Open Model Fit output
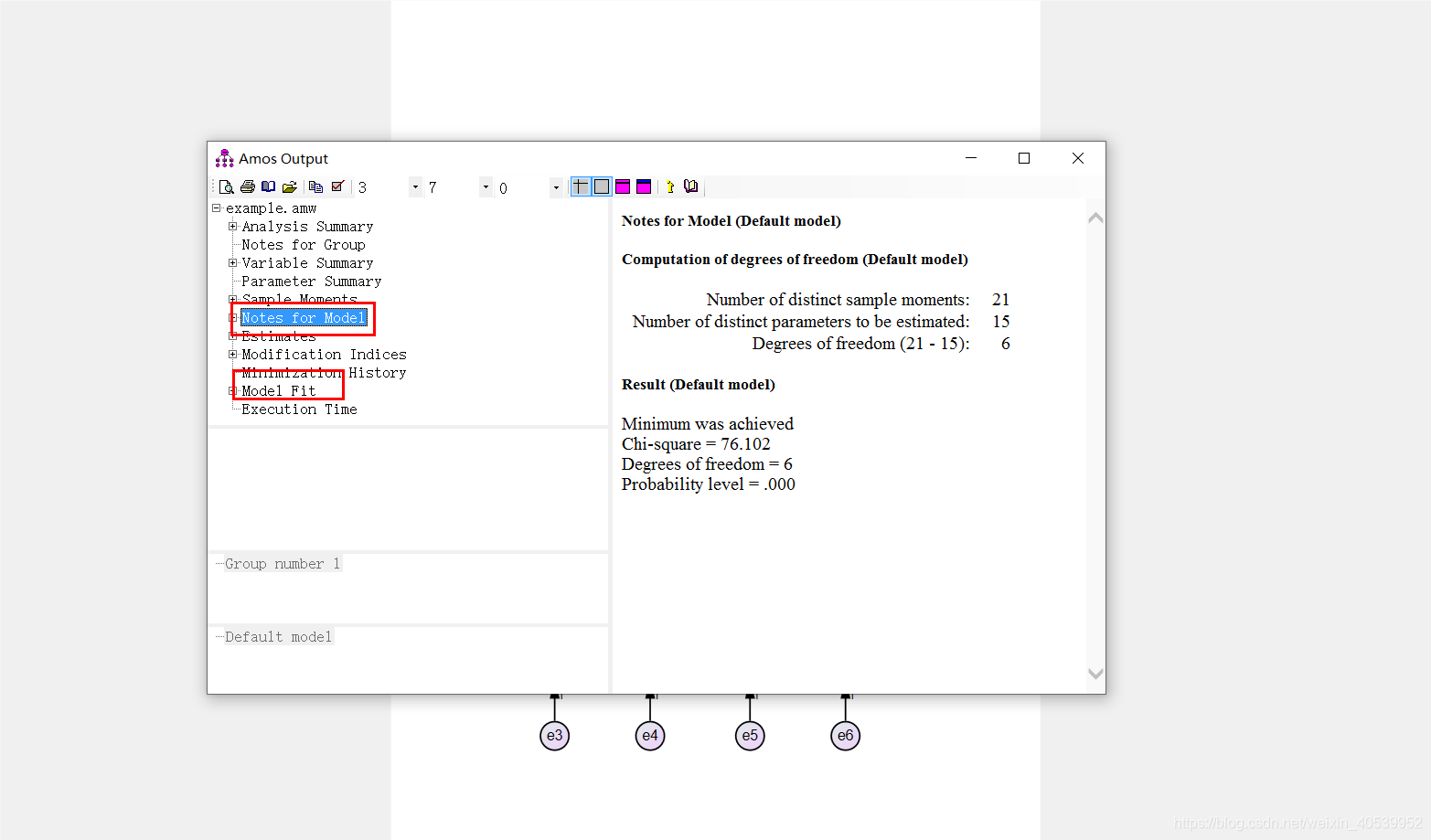This screenshot has width=1431, height=840. (x=279, y=391)
